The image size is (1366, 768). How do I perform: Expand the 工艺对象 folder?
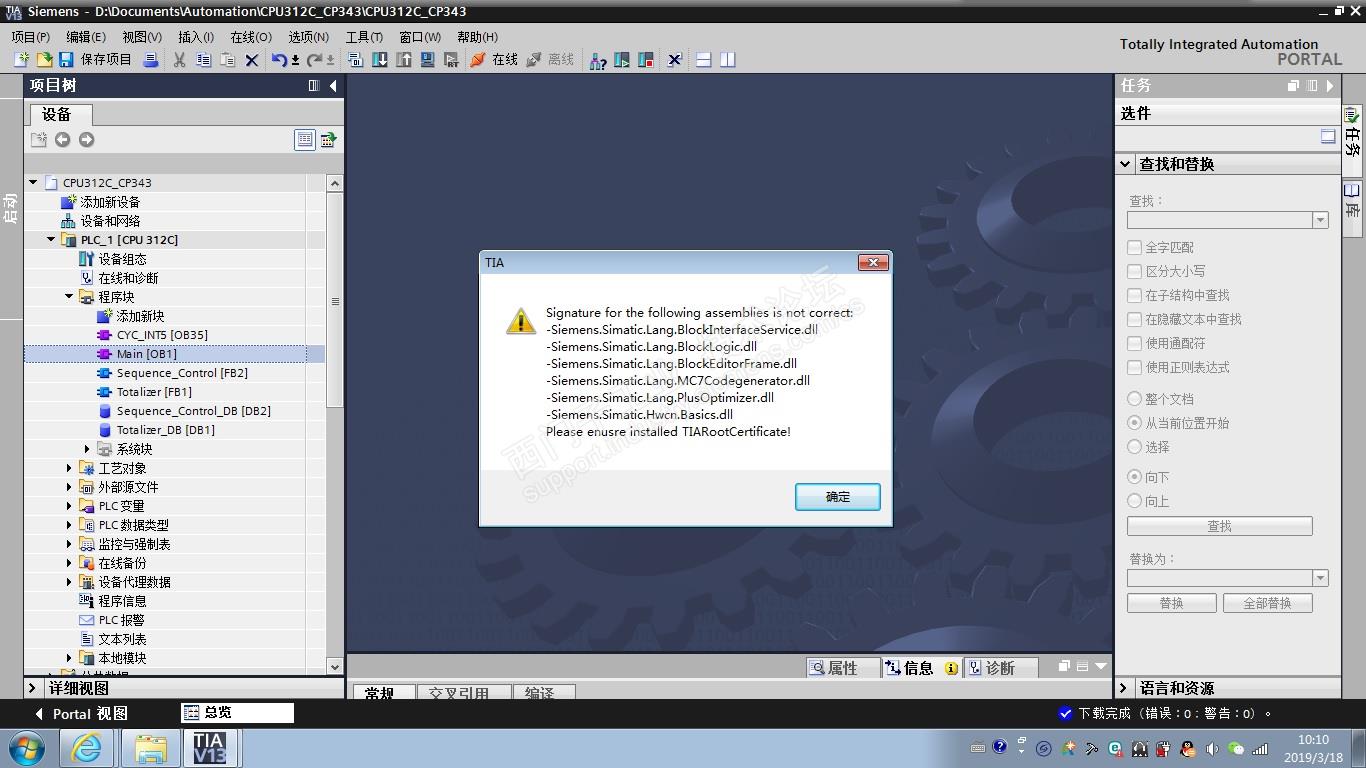pos(69,468)
